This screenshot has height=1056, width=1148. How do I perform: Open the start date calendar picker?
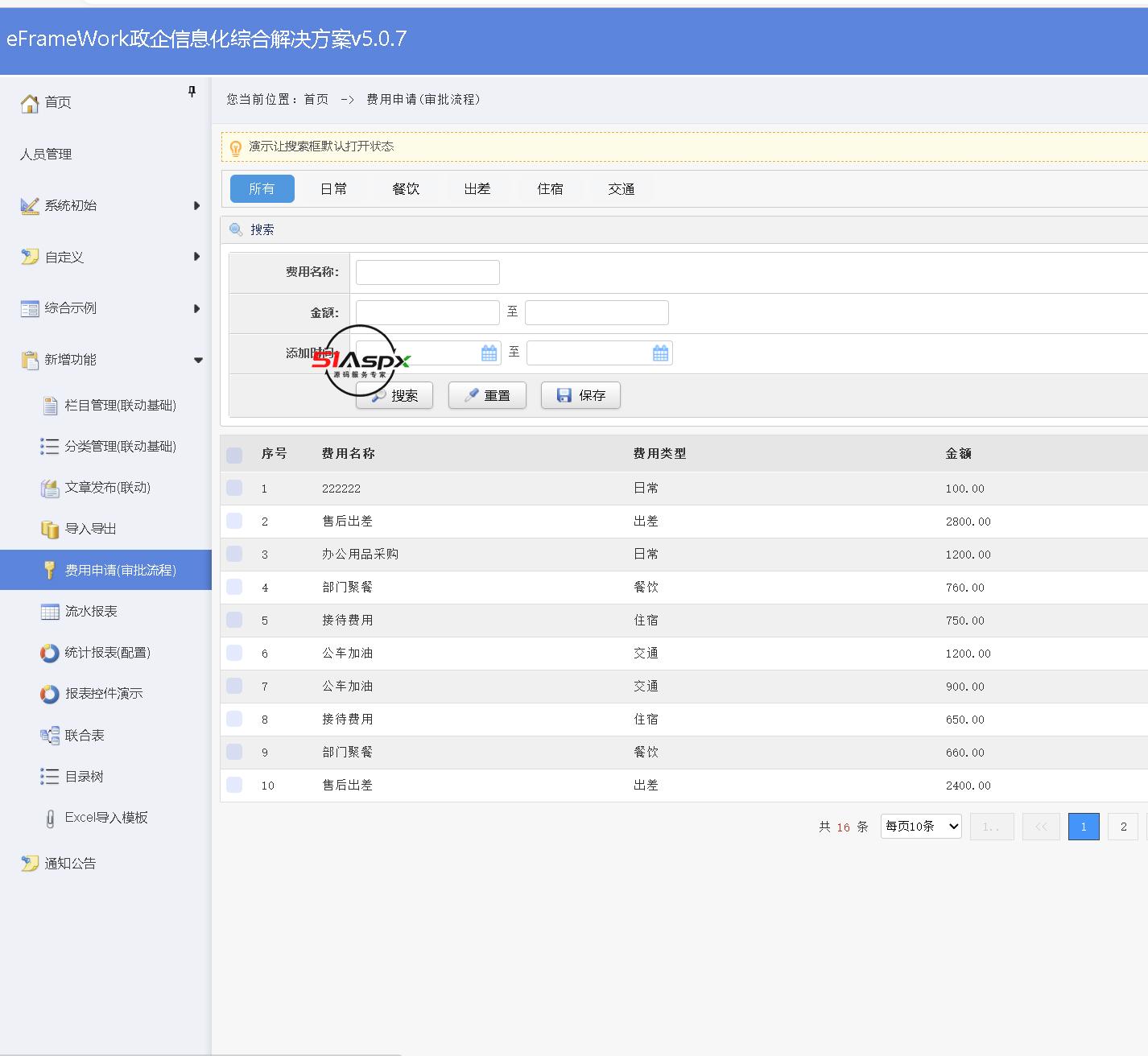(x=489, y=353)
